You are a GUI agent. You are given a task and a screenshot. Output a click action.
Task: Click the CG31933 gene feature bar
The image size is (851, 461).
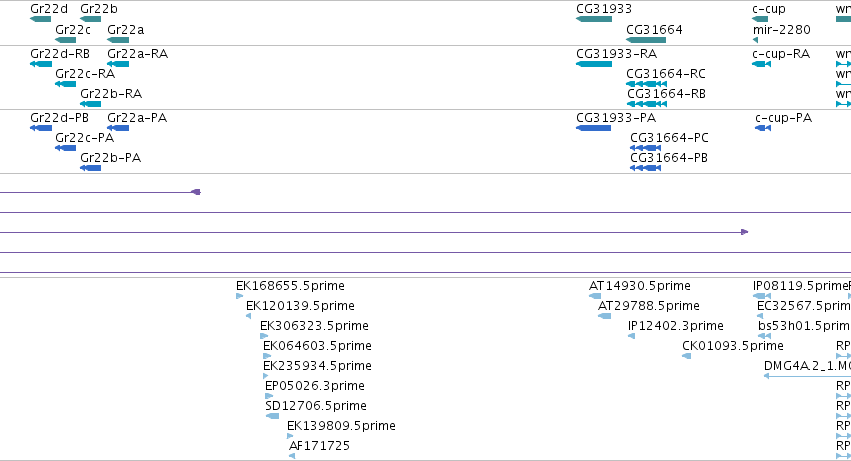(594, 19)
